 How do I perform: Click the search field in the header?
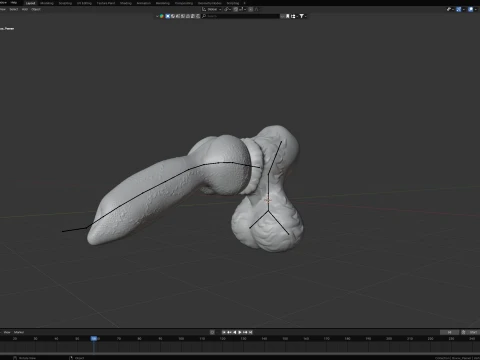[x=240, y=16]
